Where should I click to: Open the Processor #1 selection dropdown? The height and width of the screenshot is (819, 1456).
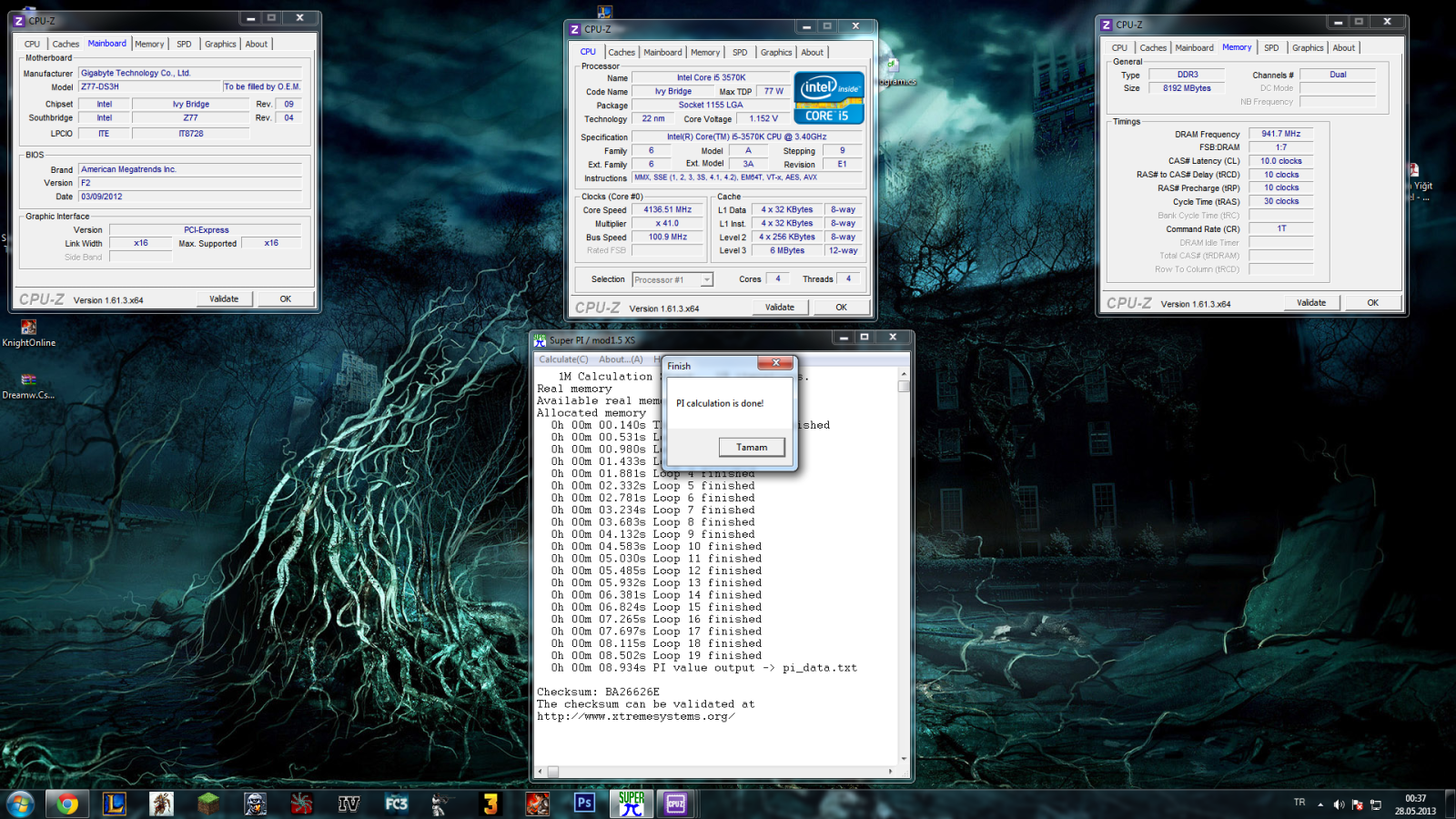click(672, 279)
